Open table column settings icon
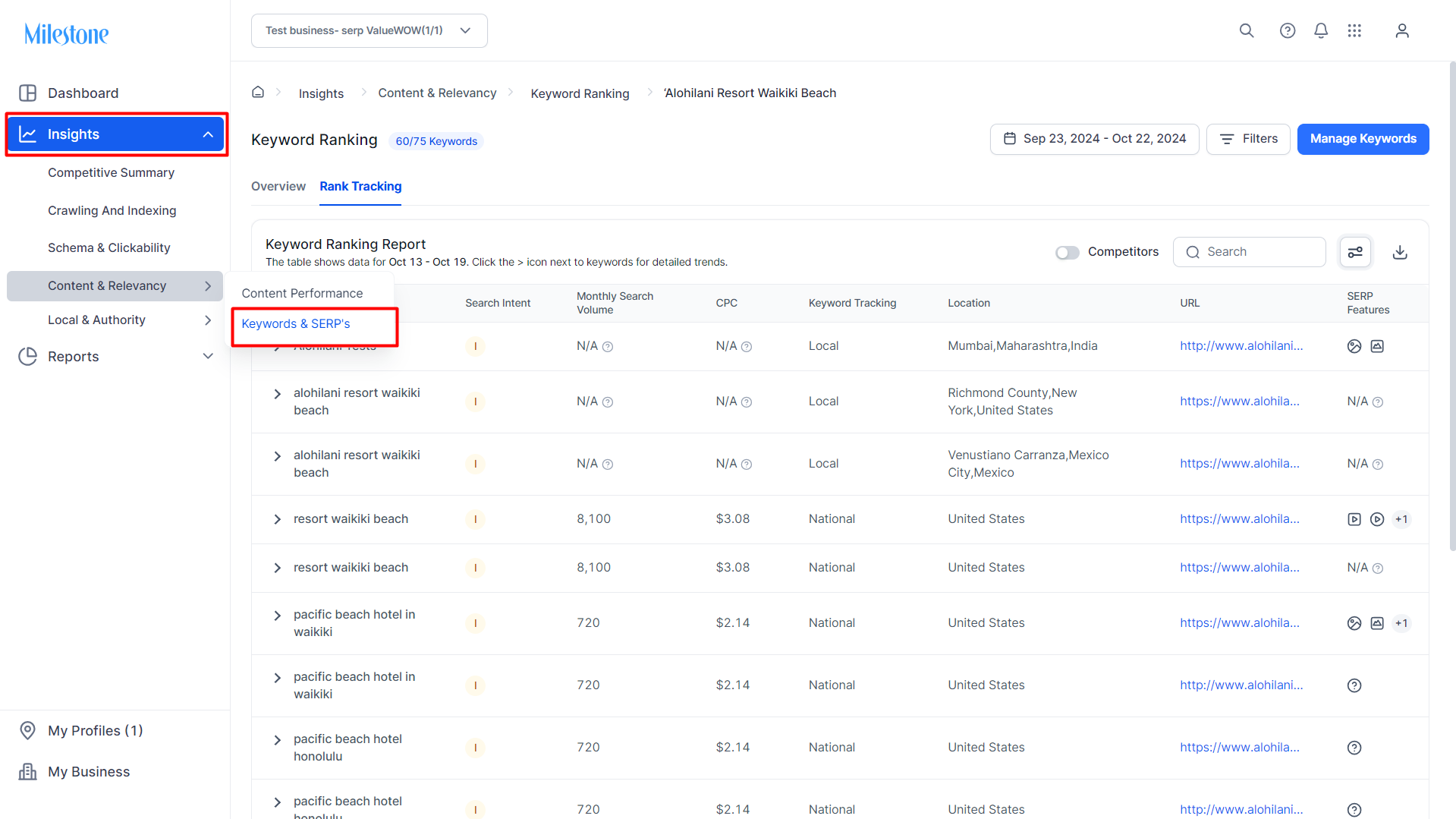Screen dimensions: 1456x819 [1355, 252]
